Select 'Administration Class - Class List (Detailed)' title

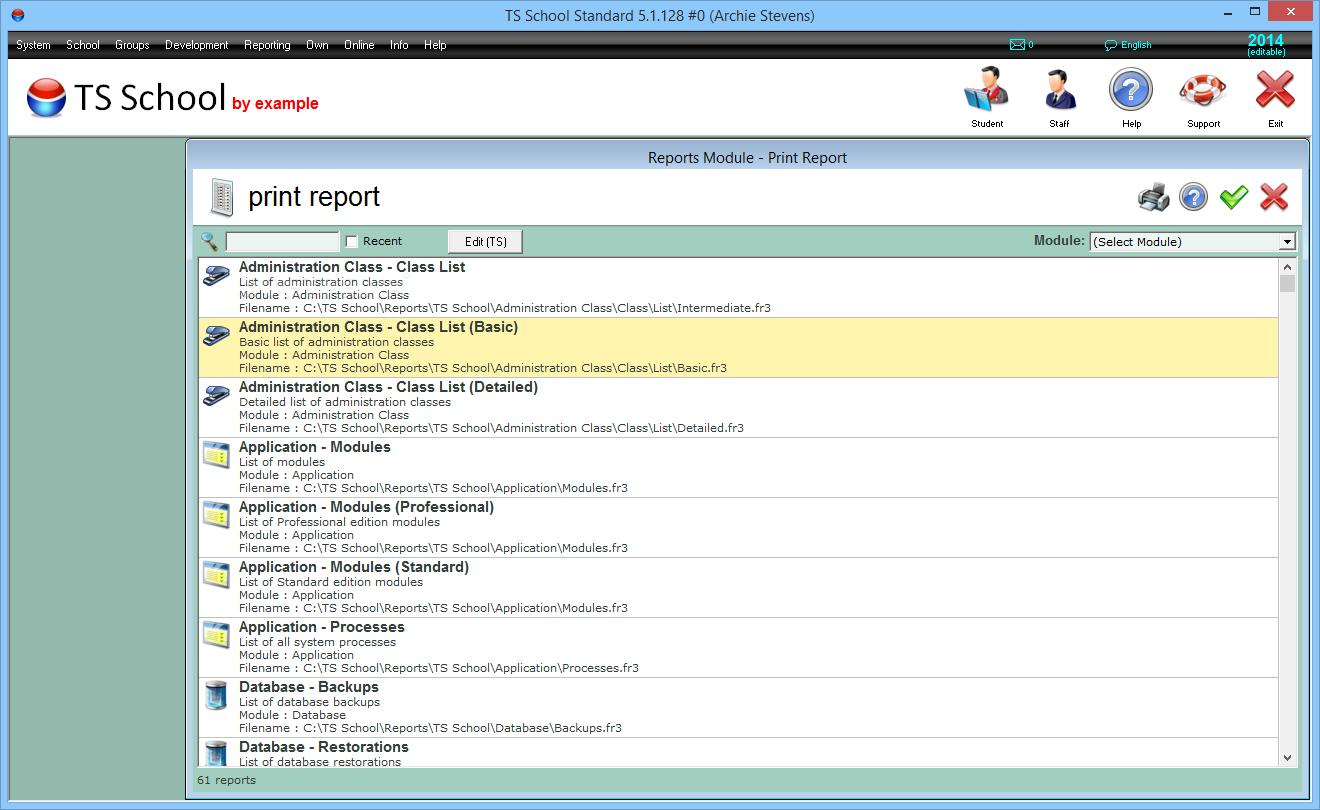pyautogui.click(x=388, y=387)
